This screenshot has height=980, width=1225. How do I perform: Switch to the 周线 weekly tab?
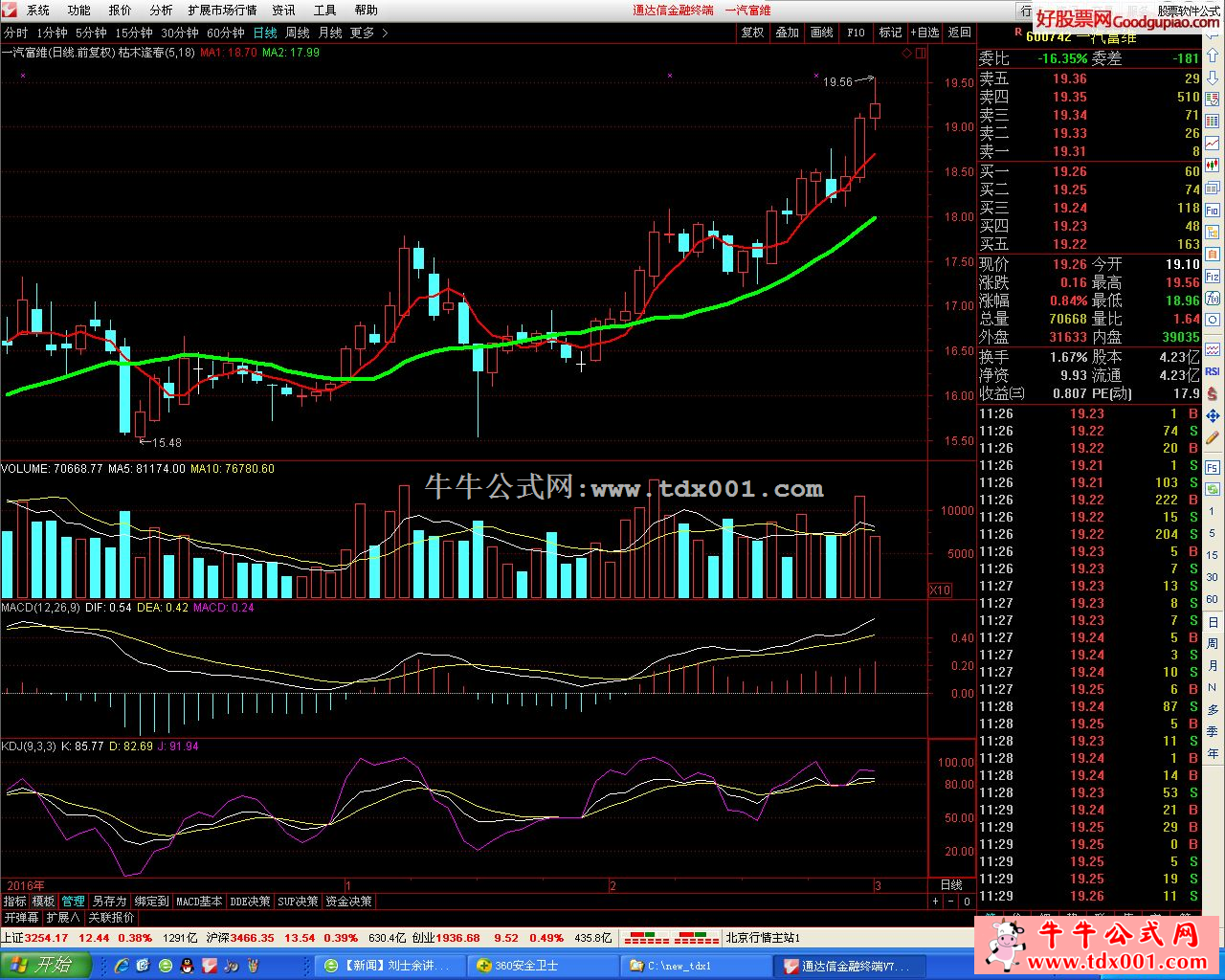298,33
